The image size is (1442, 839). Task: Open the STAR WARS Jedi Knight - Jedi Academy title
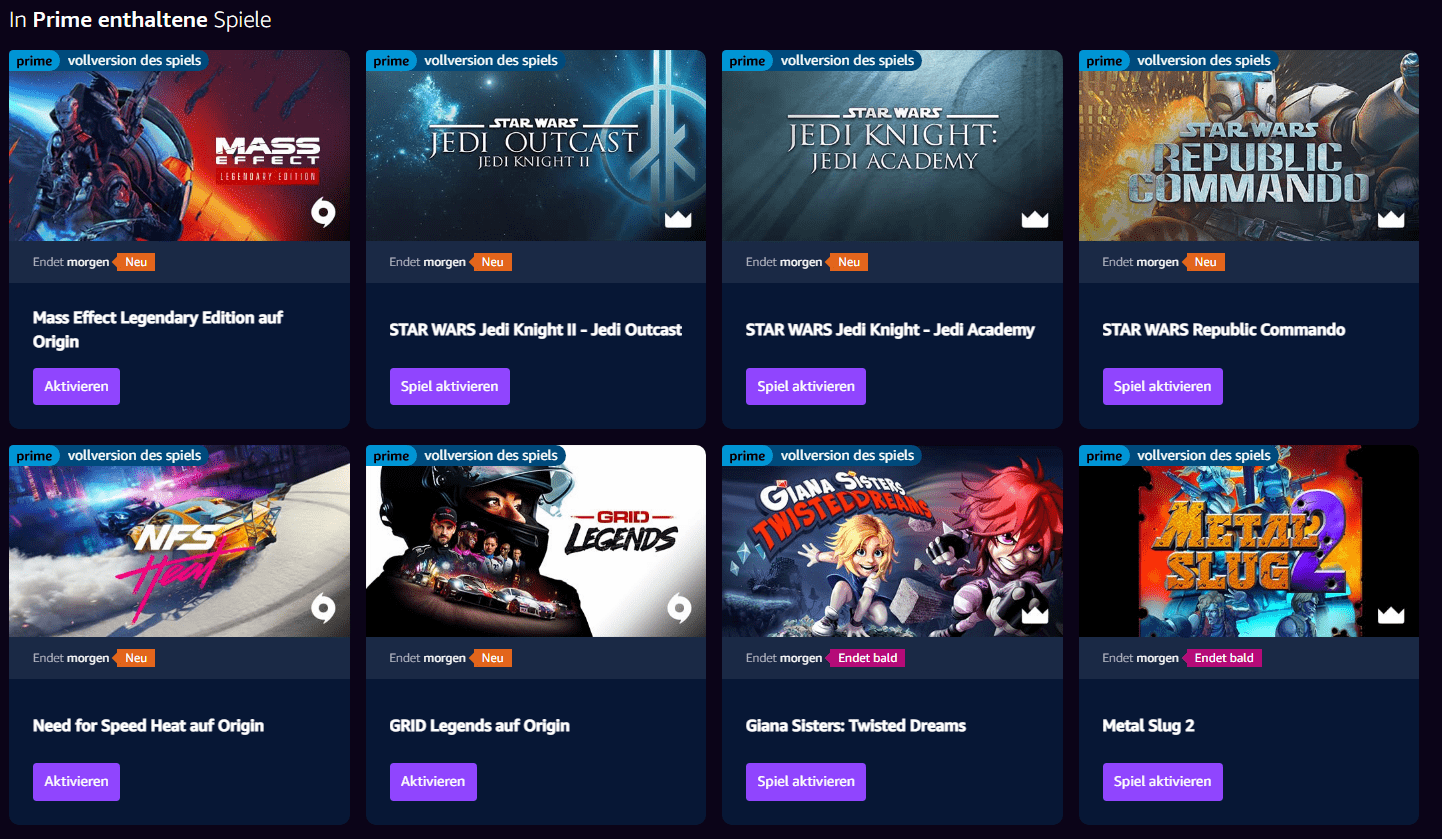(x=890, y=329)
